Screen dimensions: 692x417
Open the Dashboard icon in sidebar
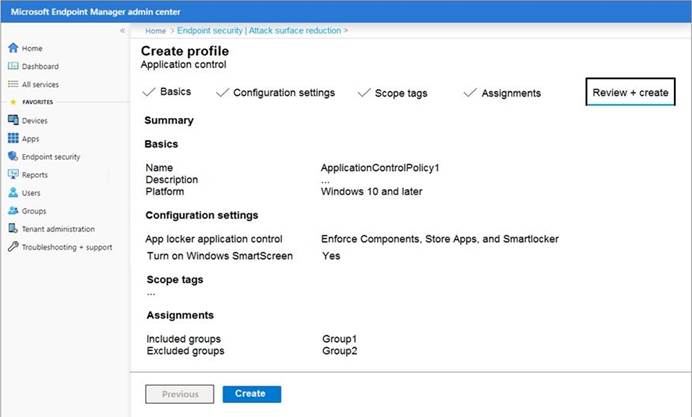[13, 66]
